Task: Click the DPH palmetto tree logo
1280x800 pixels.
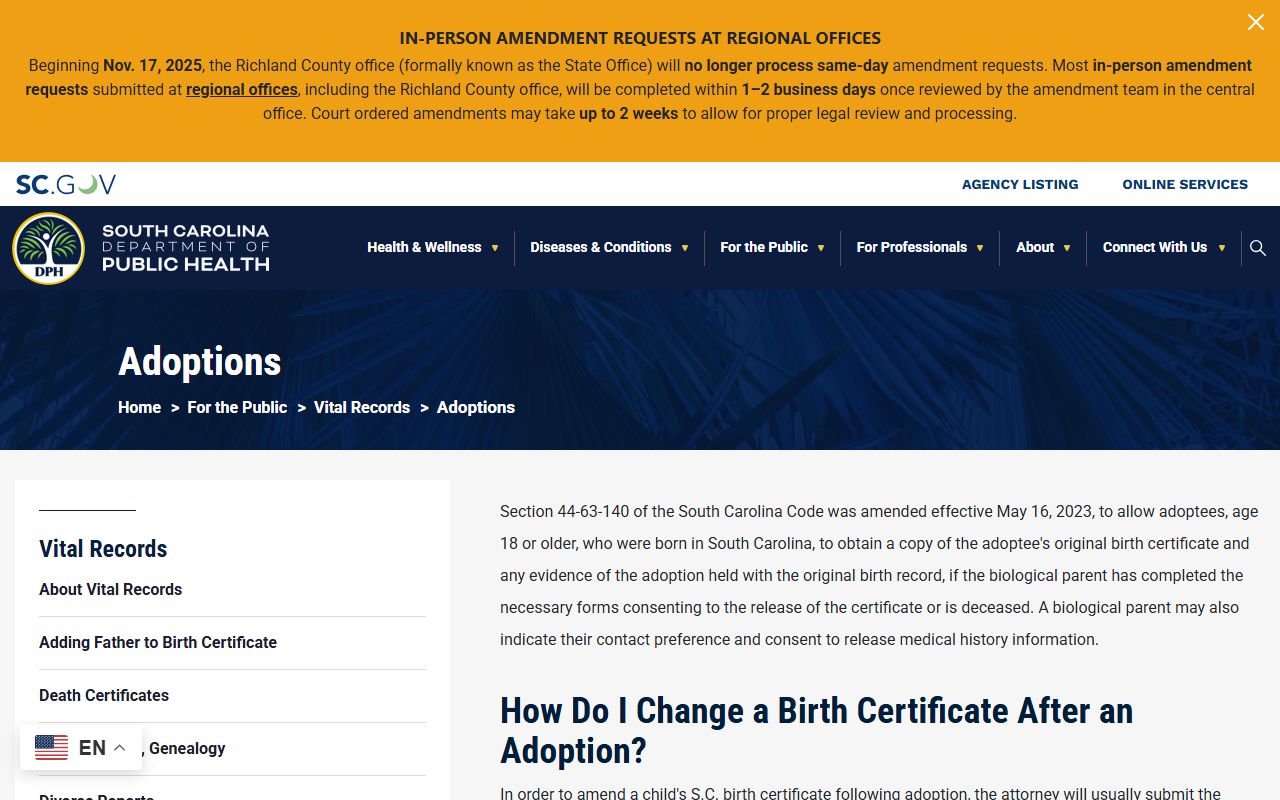Action: click(x=48, y=248)
